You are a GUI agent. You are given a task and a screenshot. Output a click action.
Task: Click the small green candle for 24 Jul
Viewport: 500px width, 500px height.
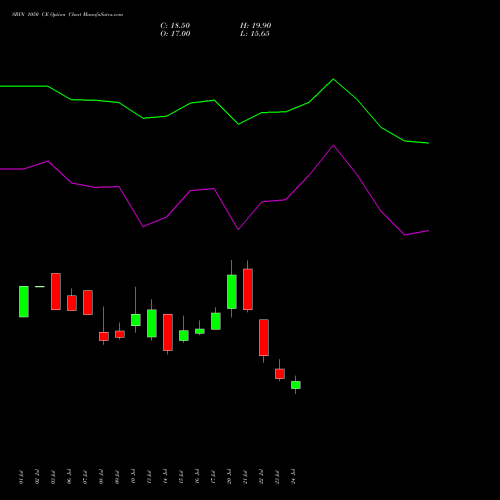point(296,385)
